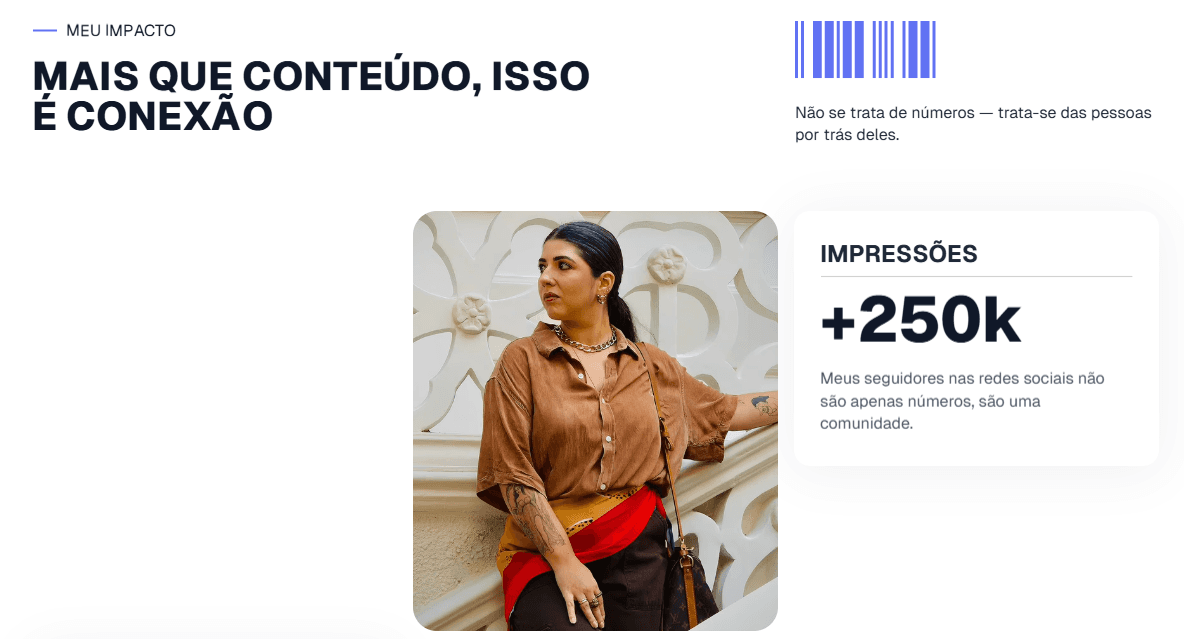The height and width of the screenshot is (639, 1184).
Task: Click the +250k statistic number
Action: click(x=920, y=321)
